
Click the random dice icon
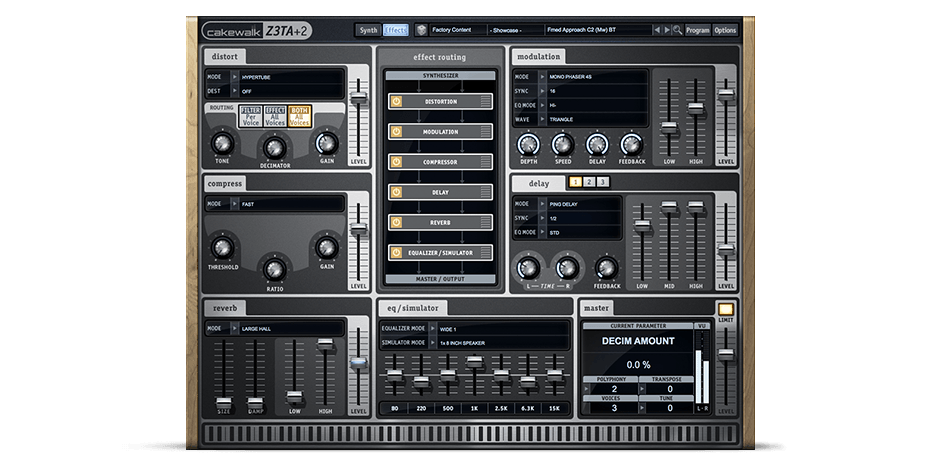421,30
